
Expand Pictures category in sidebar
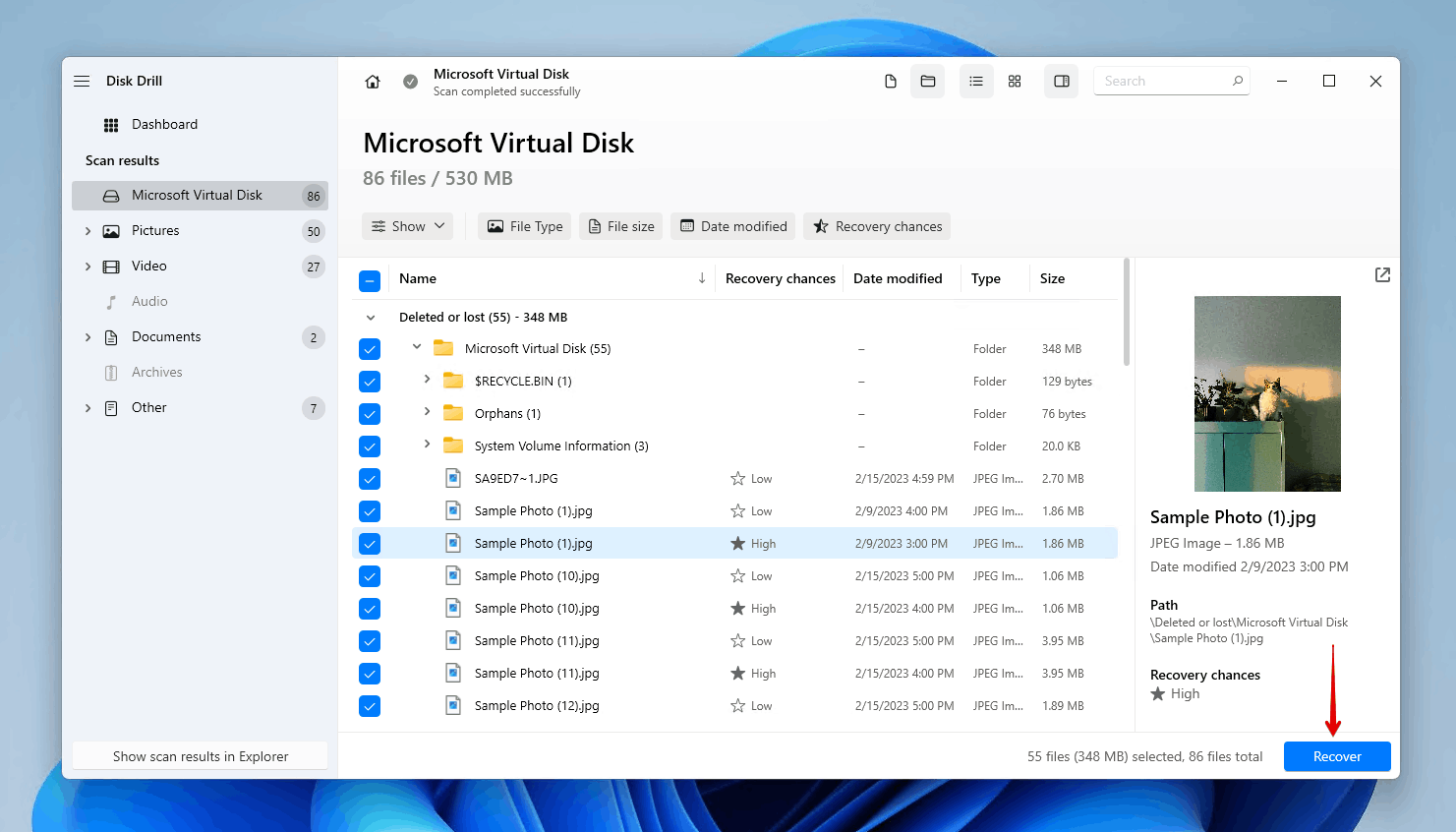[x=87, y=231]
